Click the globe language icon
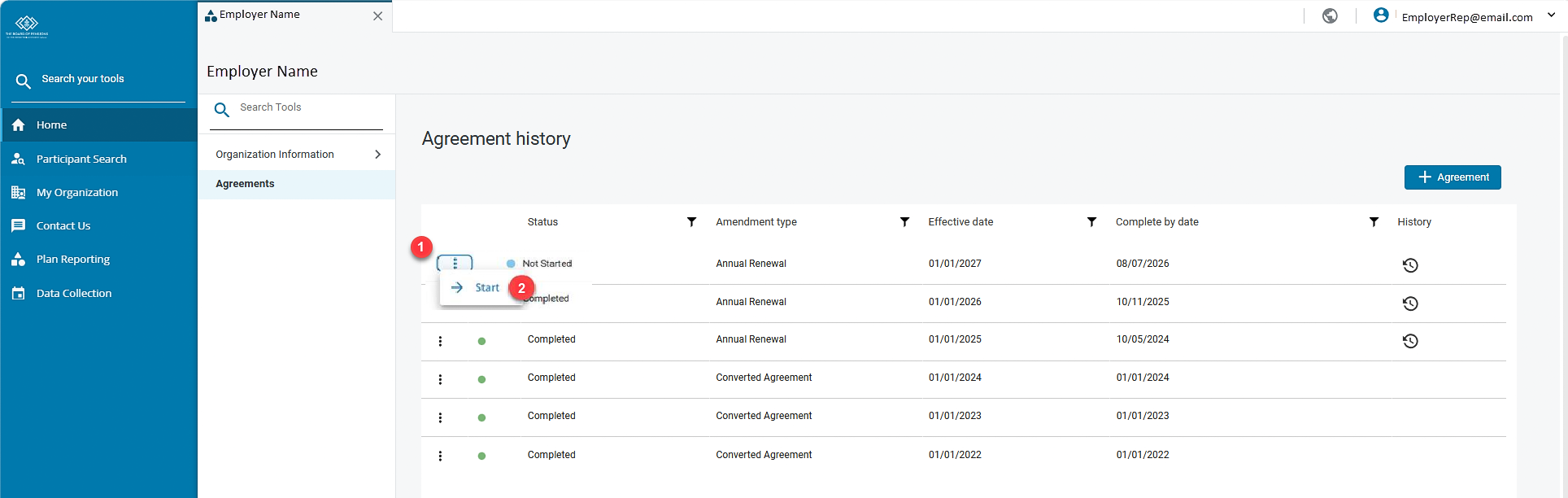Screen dimensions: 1568x498 pos(1330,16)
